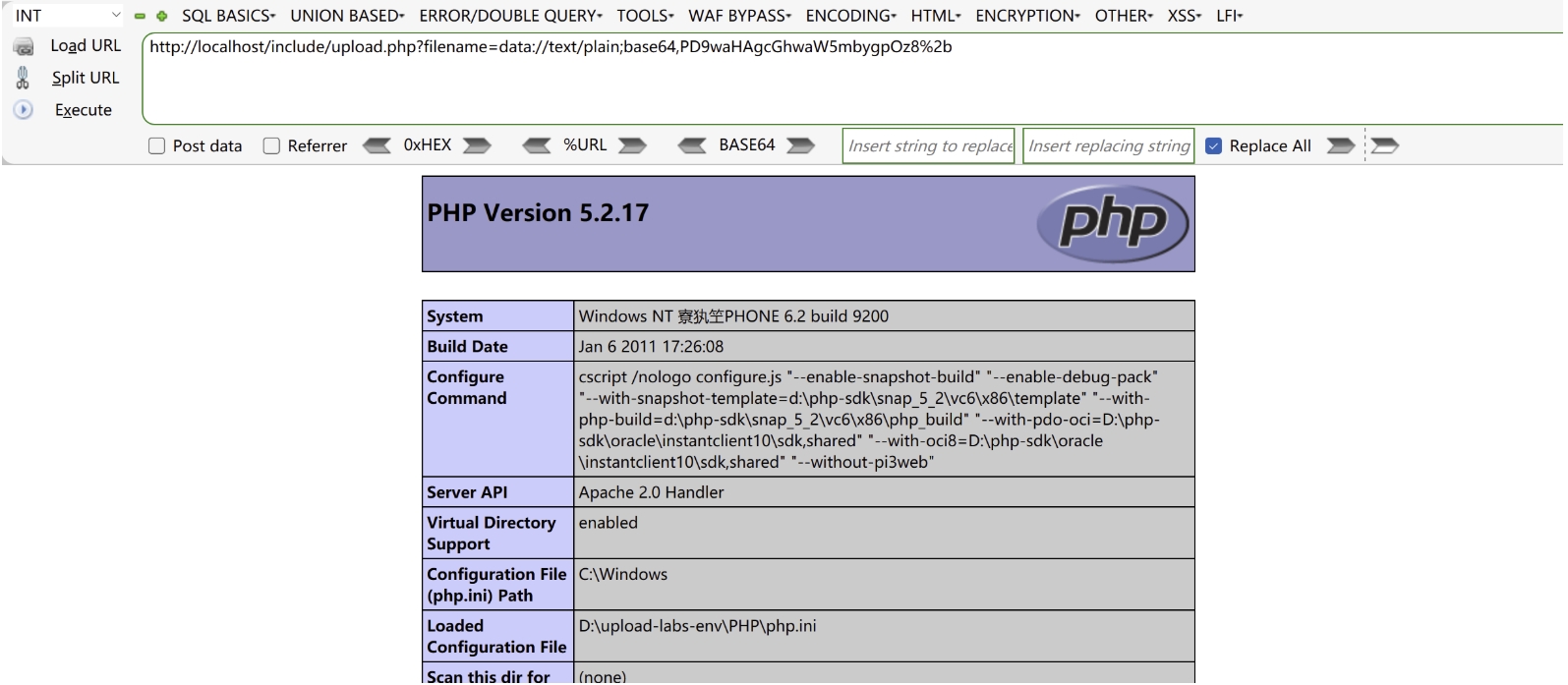1568x685 pixels.
Task: Open the ERROR/DOUBLE QUERY menu
Action: point(510,16)
